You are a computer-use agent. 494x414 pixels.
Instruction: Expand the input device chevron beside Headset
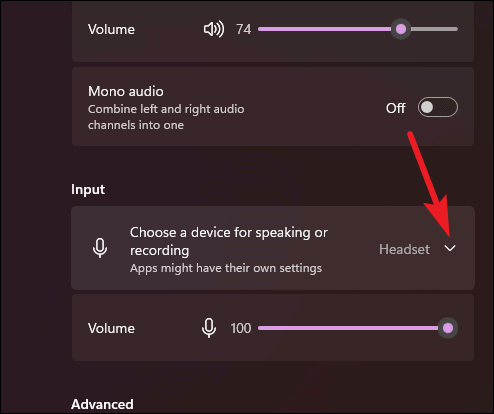450,248
